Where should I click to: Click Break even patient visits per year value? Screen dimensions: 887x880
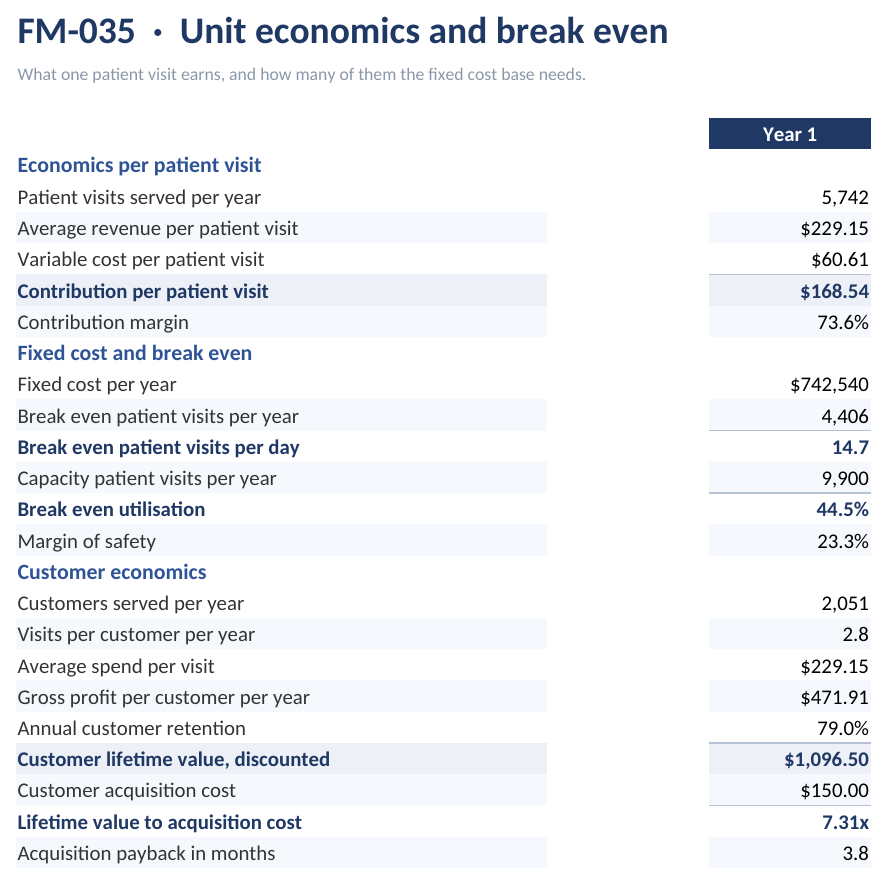pyautogui.click(x=845, y=416)
